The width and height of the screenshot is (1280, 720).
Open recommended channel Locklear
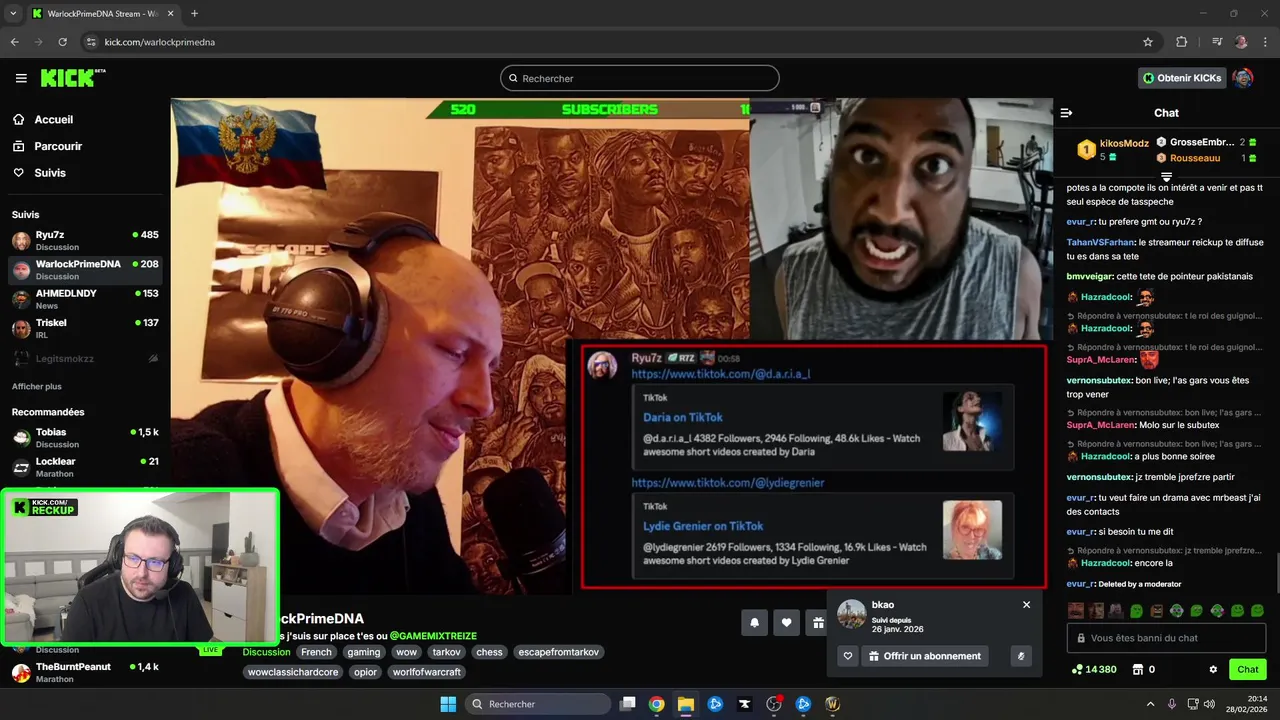click(85, 467)
